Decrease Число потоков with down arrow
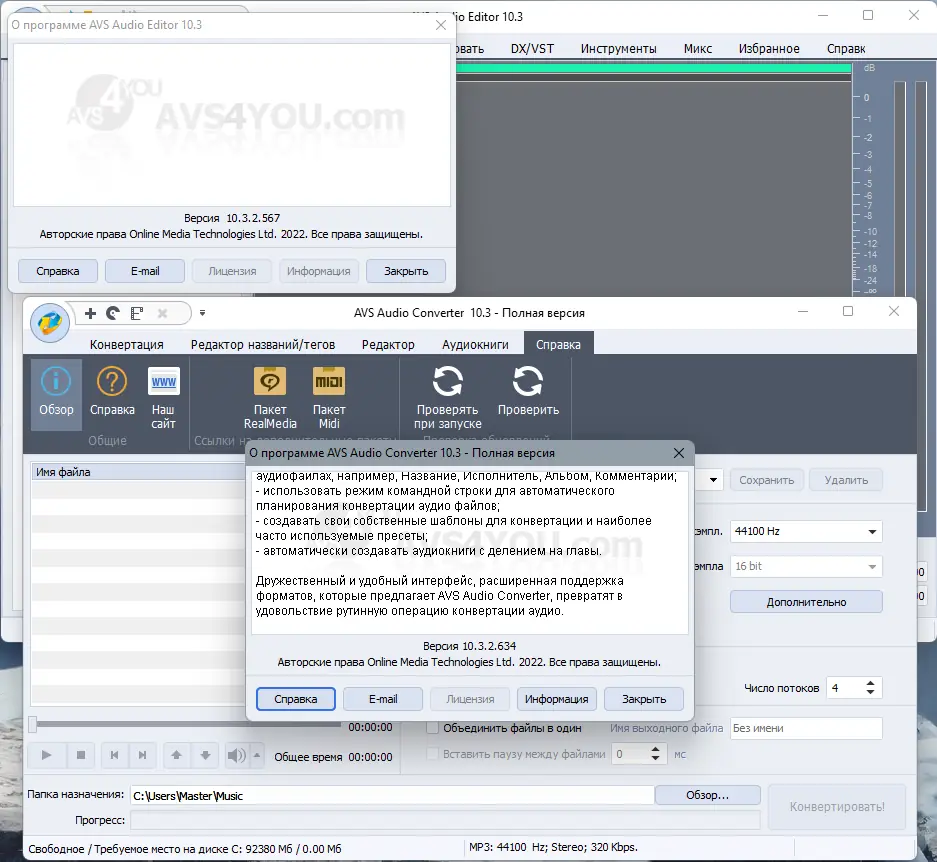Viewport: 937px width, 862px height. [871, 692]
